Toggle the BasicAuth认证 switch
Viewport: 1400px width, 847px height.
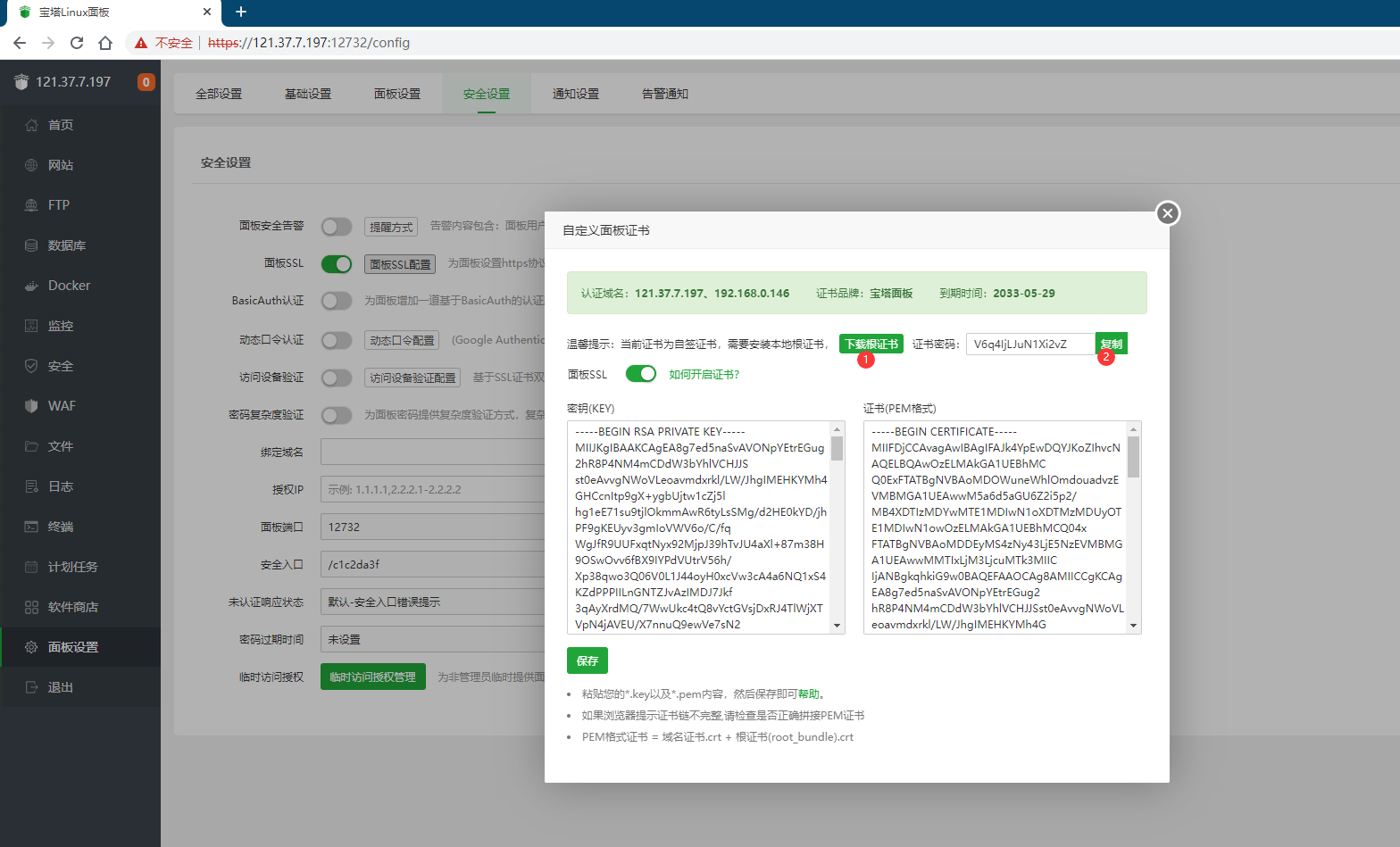coord(337,301)
